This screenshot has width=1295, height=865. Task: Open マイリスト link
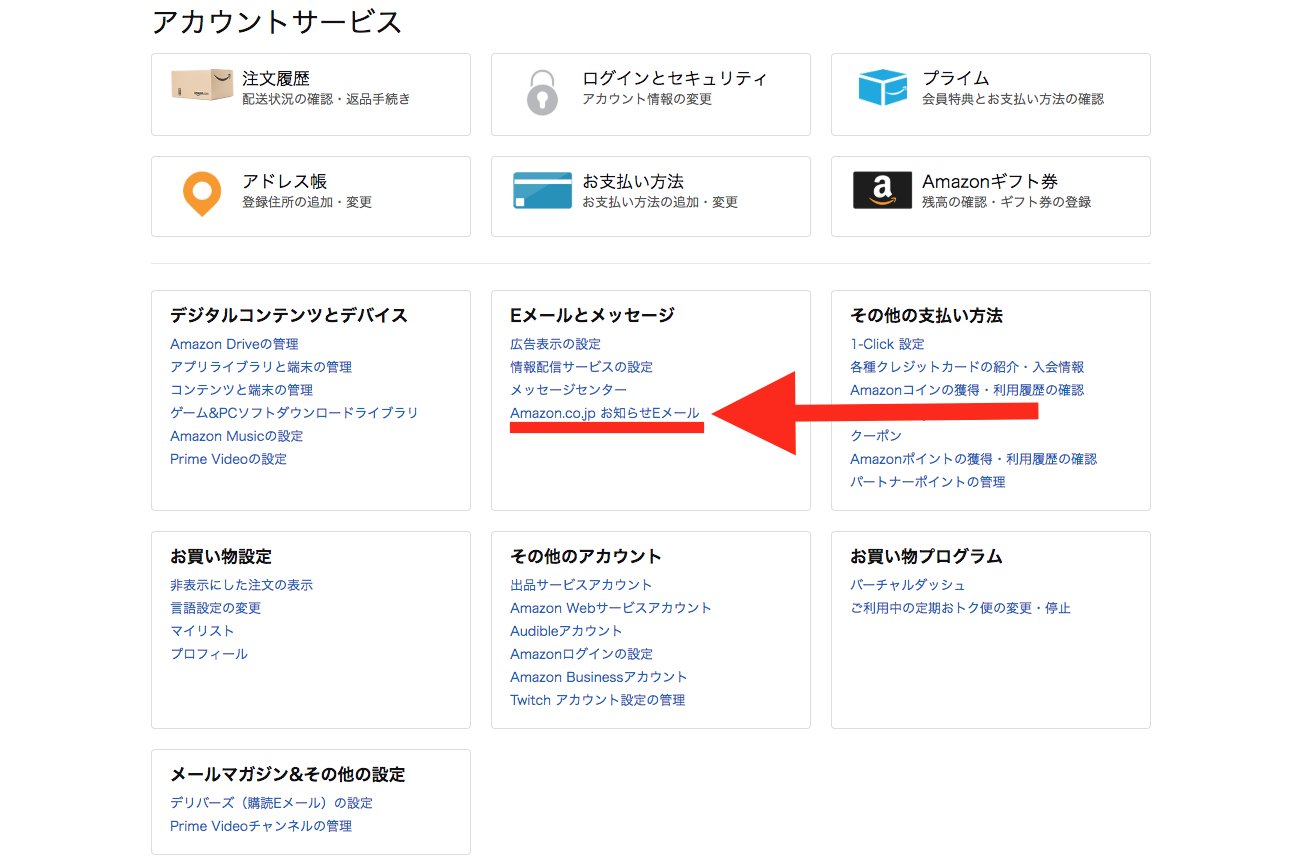(202, 631)
